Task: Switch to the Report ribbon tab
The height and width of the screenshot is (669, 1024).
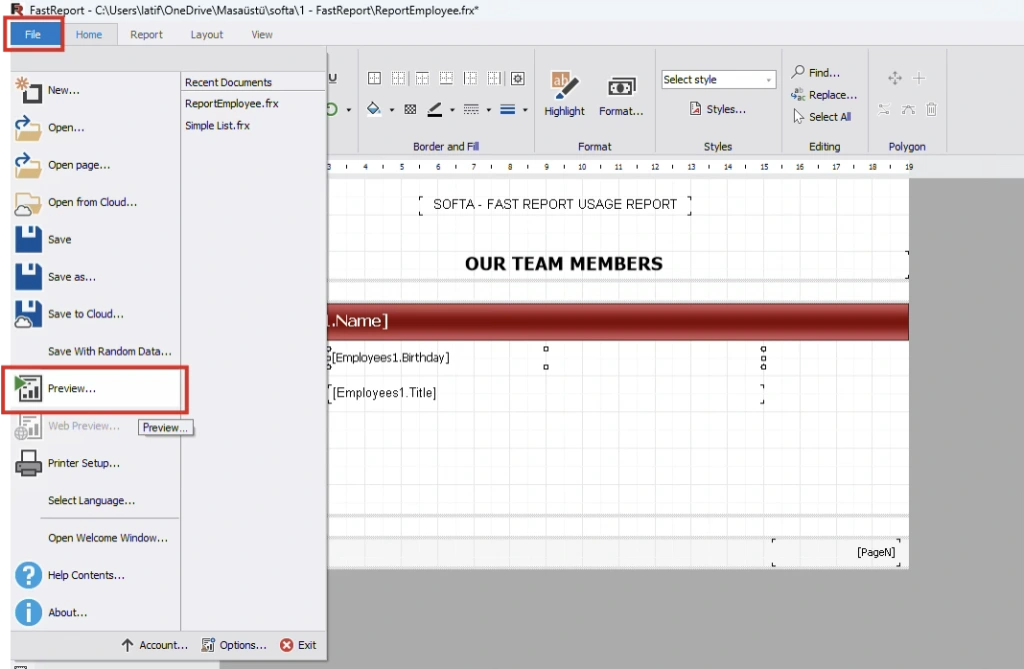Action: (x=146, y=34)
